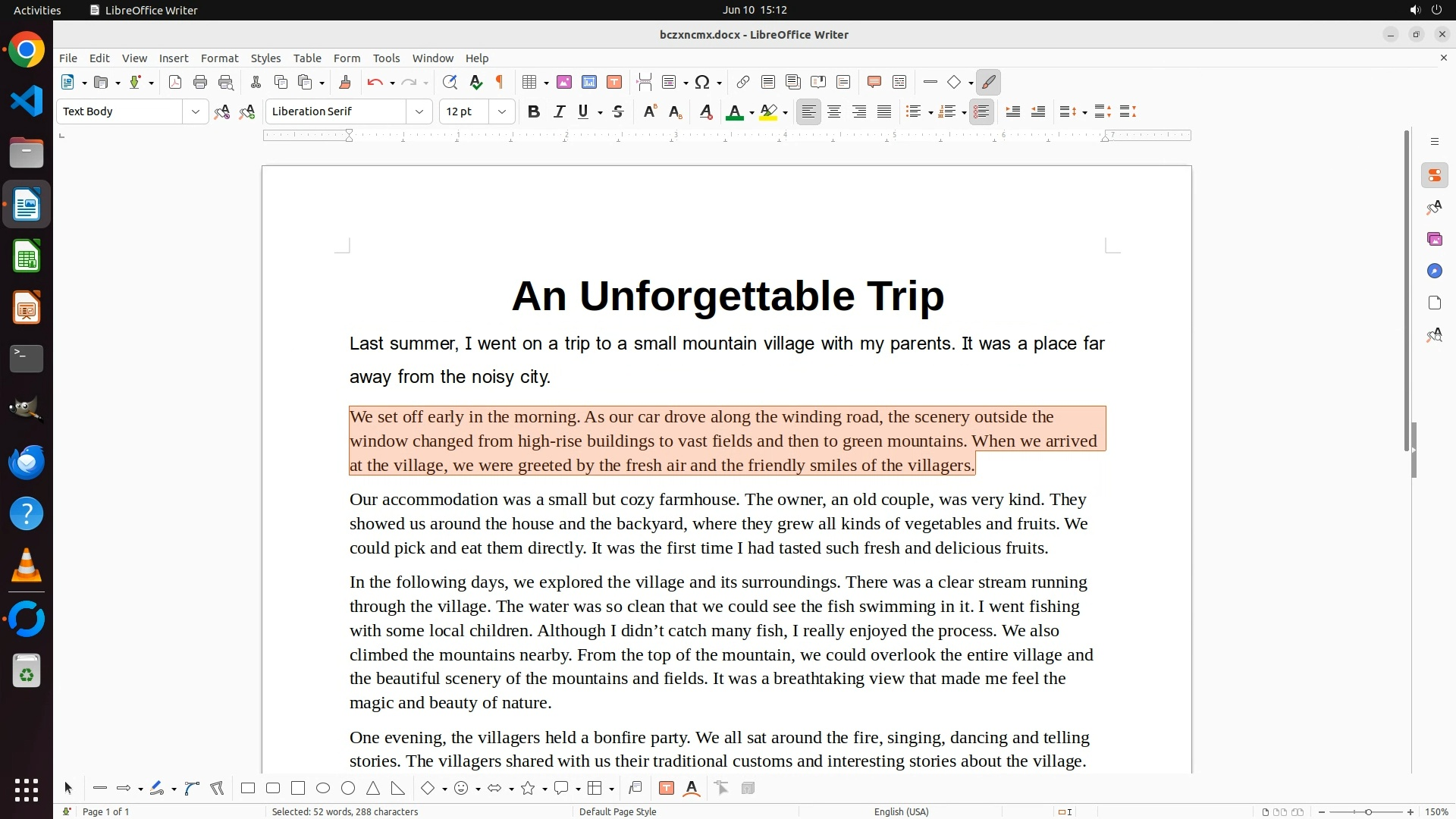Screen dimensions: 1456x819
Task: Toggle formatting marks pilcrow button
Action: click(500, 83)
